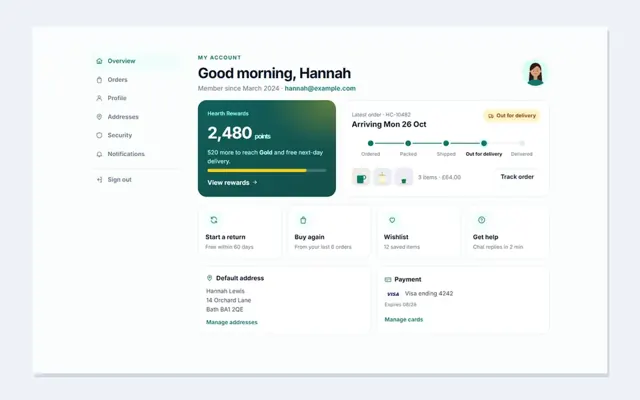
Task: Click the Member since March 2024 text
Action: 239,89
